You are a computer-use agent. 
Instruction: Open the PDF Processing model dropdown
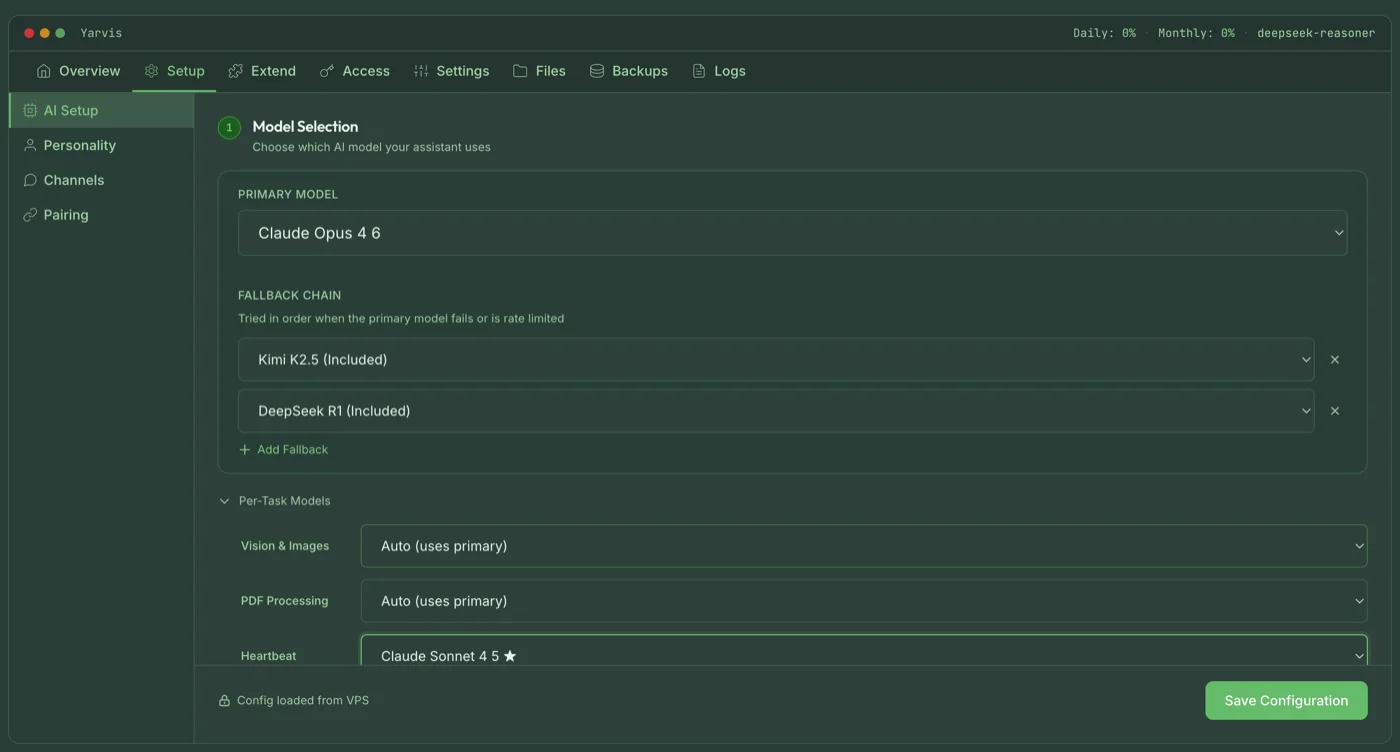tap(863, 601)
